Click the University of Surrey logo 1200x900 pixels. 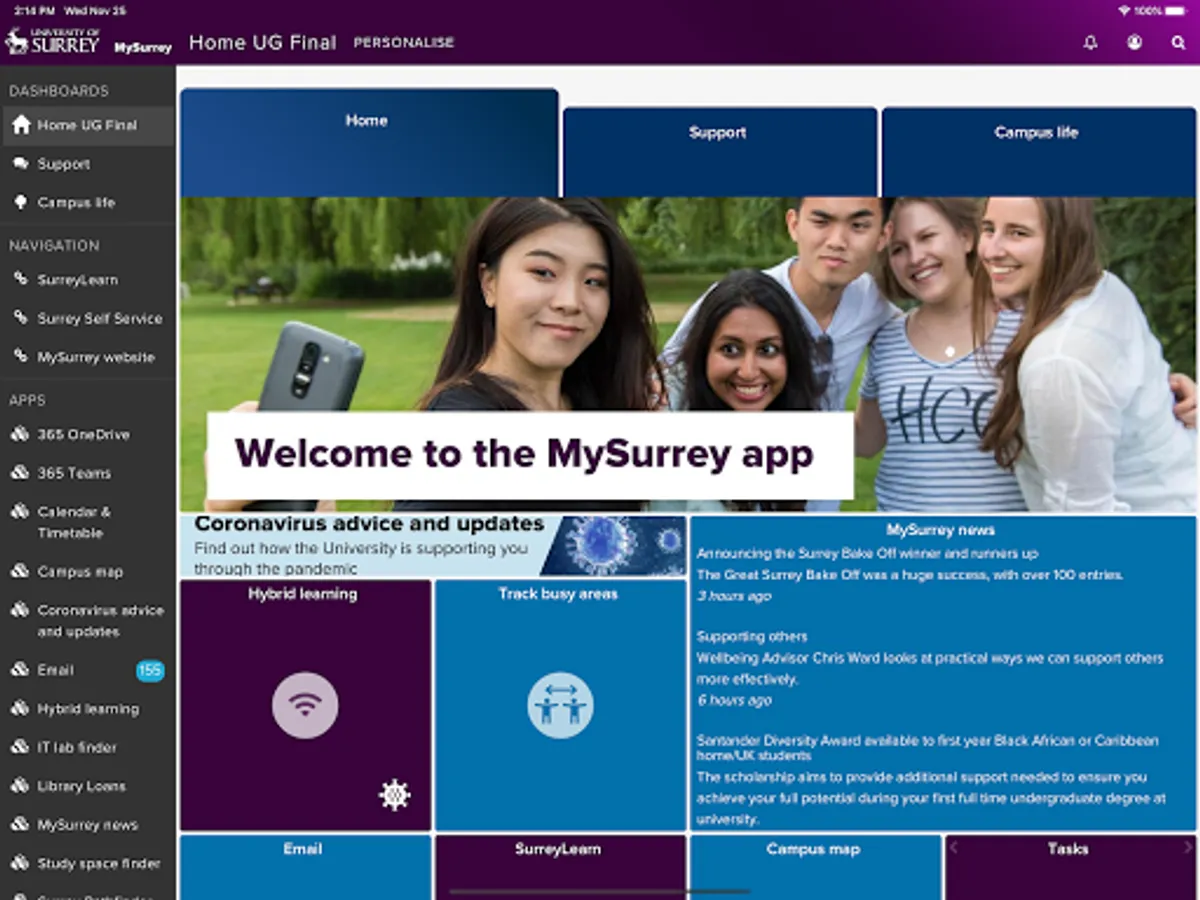click(x=52, y=42)
